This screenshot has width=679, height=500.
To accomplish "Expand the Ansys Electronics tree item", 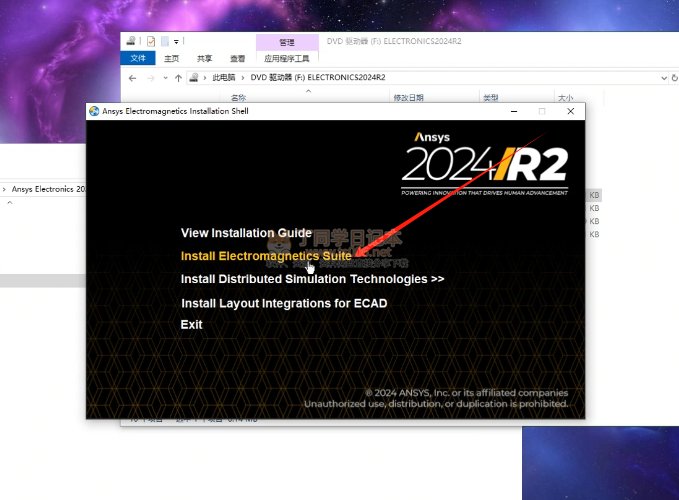I will [x=4, y=189].
